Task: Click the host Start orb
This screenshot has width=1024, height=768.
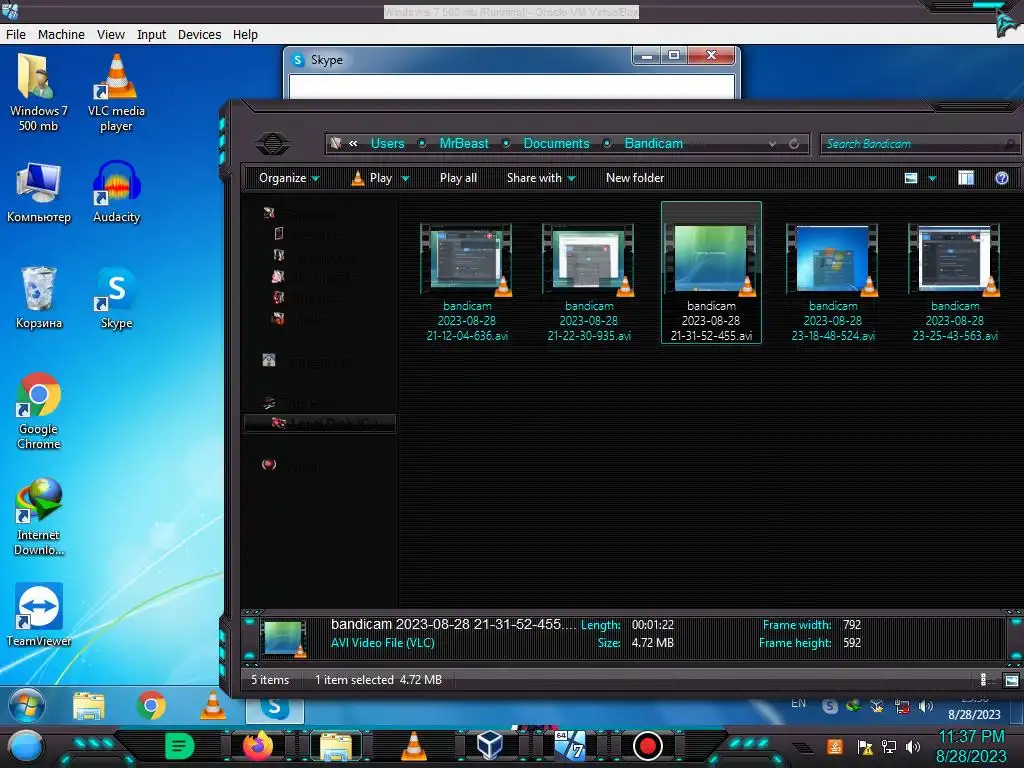Action: [25, 747]
